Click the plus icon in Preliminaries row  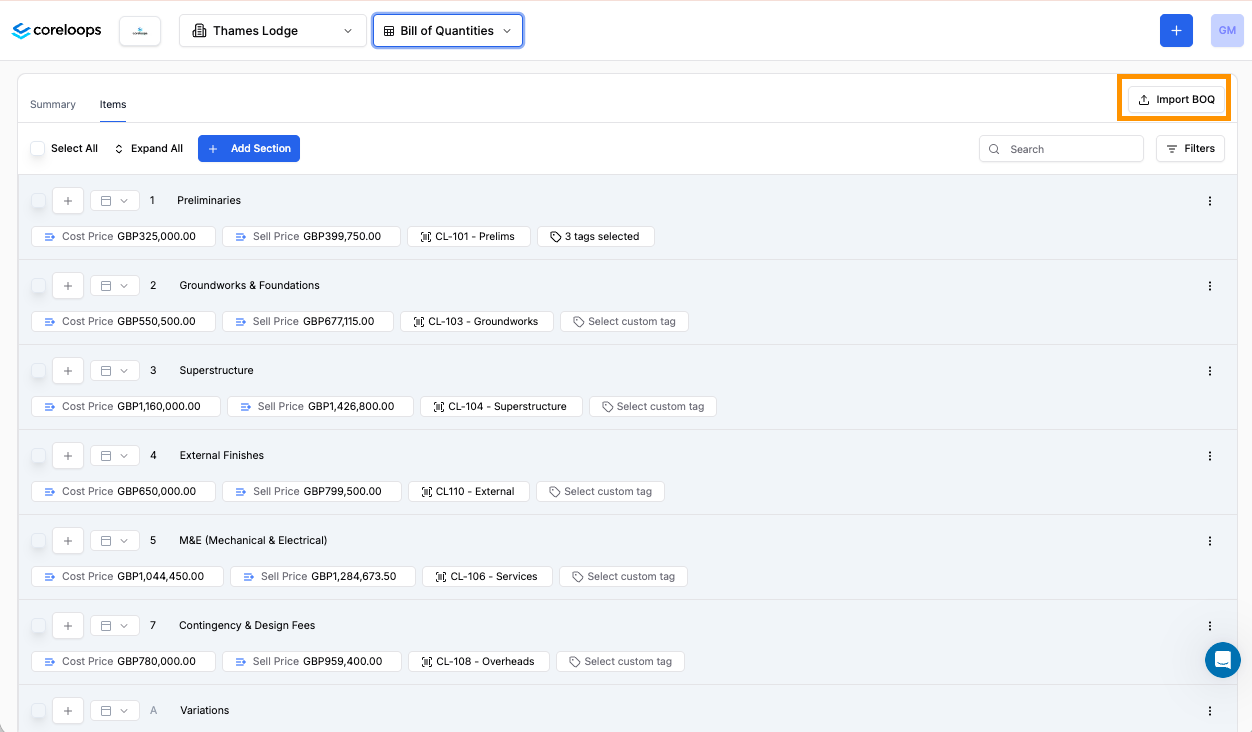coord(67,201)
